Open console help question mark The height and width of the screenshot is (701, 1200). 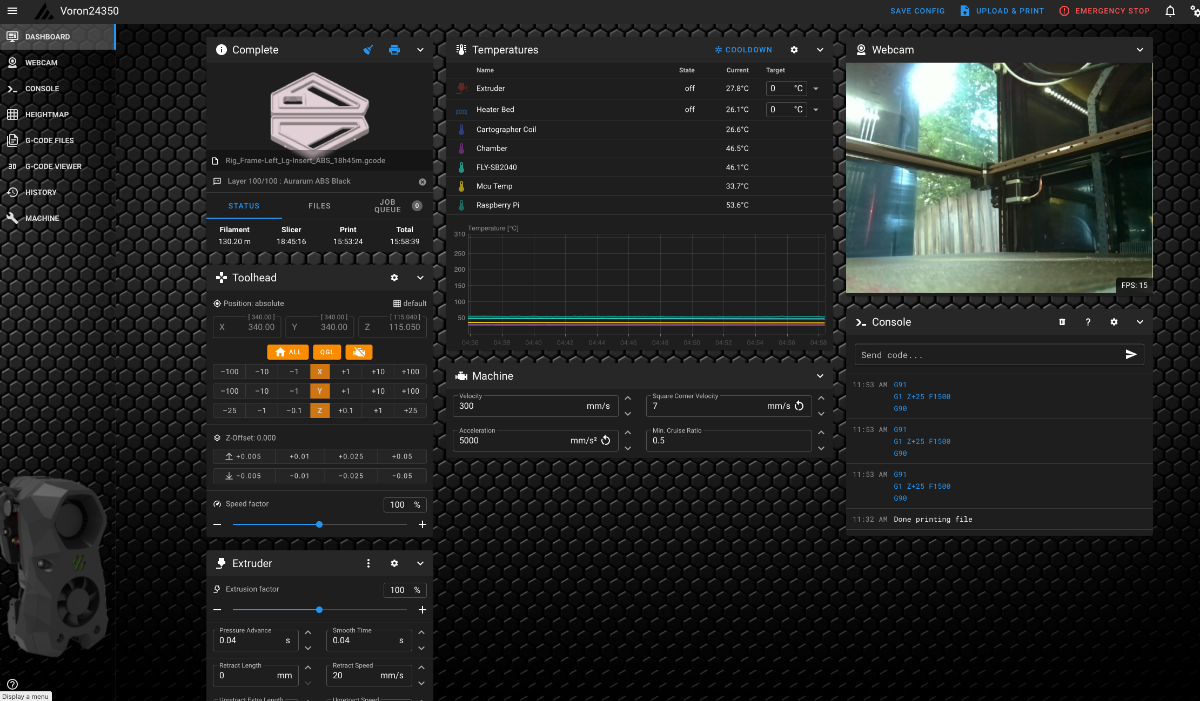(1088, 322)
